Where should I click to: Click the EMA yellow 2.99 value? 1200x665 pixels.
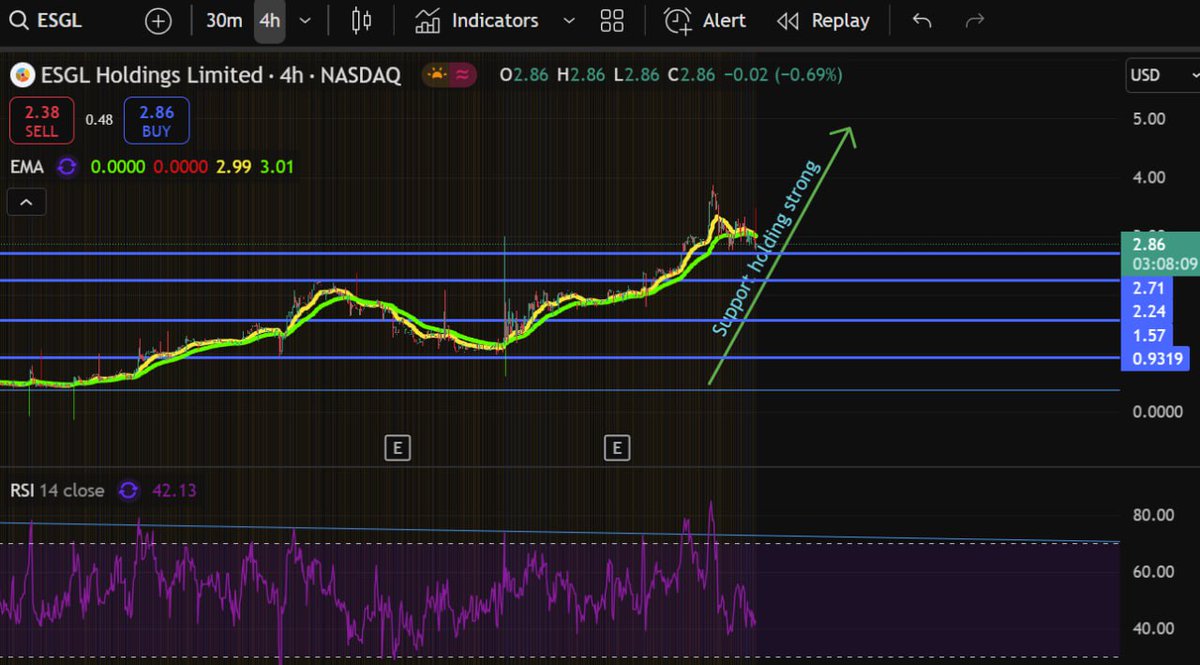234,167
